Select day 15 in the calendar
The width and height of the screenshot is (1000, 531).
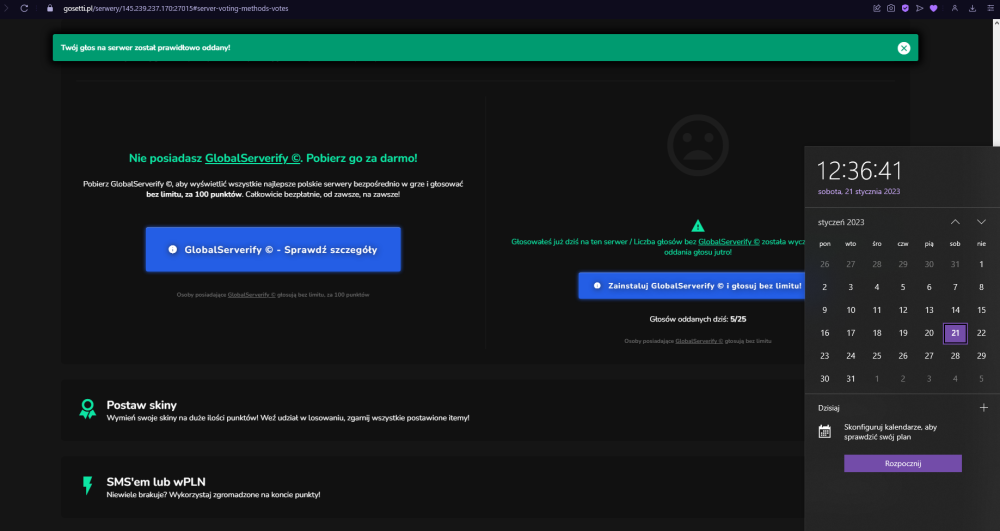pos(982,310)
